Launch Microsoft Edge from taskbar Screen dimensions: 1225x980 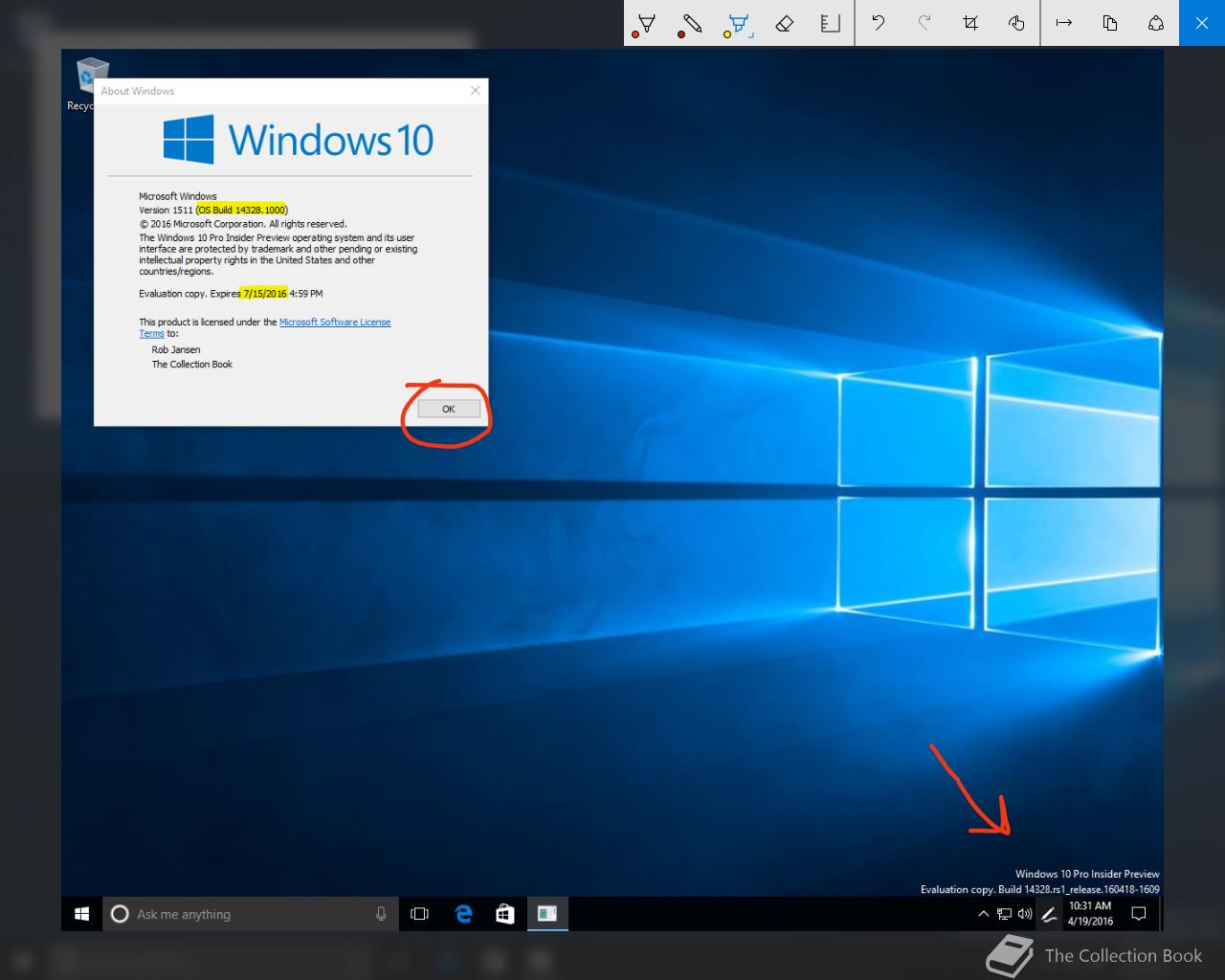464,914
